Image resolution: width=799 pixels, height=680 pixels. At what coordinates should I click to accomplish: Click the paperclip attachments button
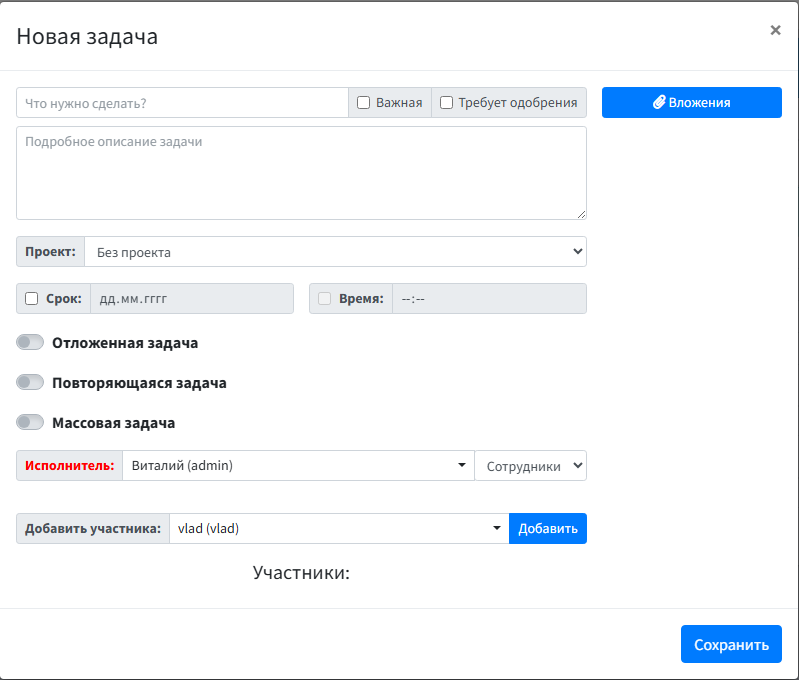coord(691,102)
